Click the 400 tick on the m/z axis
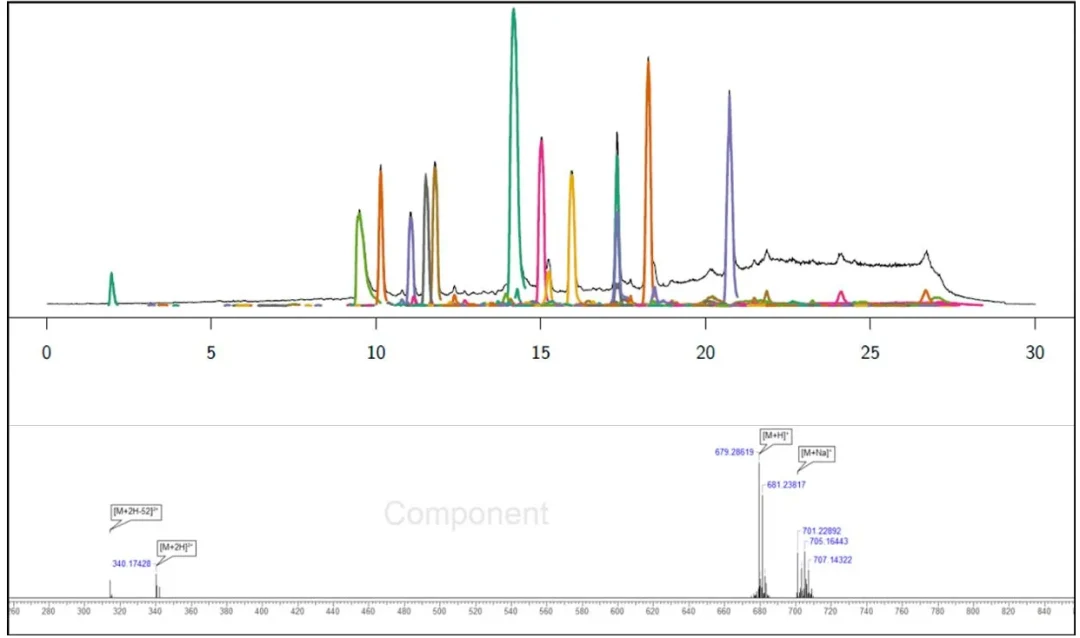 [x=261, y=611]
